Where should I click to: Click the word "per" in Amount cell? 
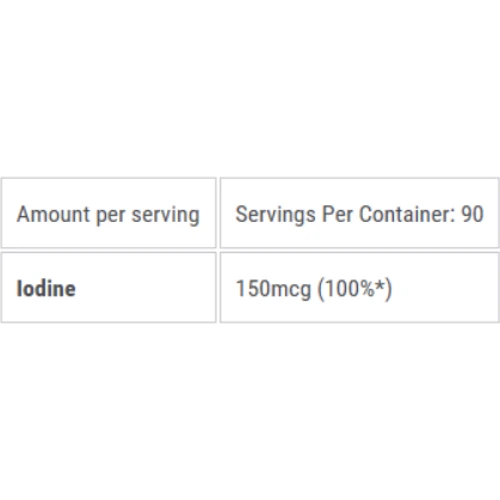(110, 217)
